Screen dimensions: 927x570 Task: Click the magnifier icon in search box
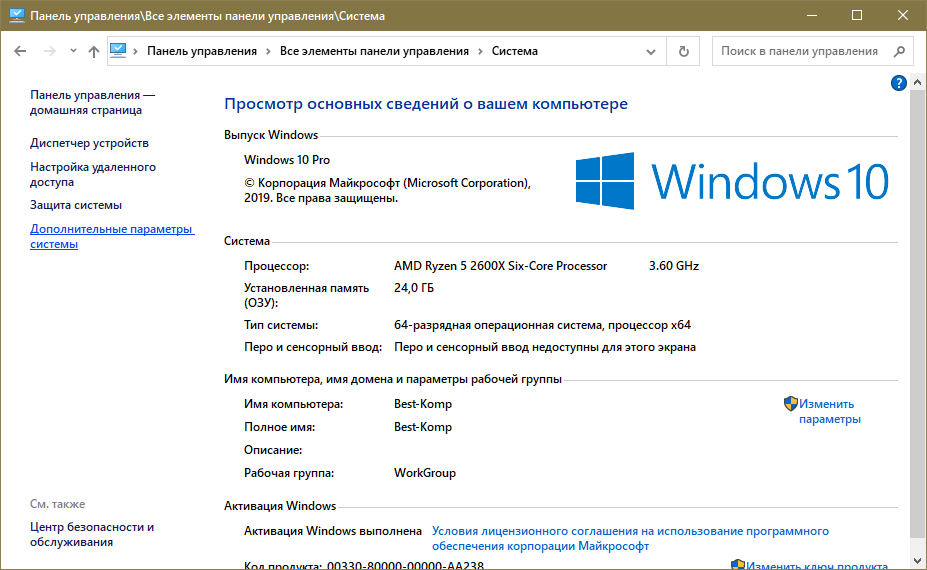click(x=898, y=51)
